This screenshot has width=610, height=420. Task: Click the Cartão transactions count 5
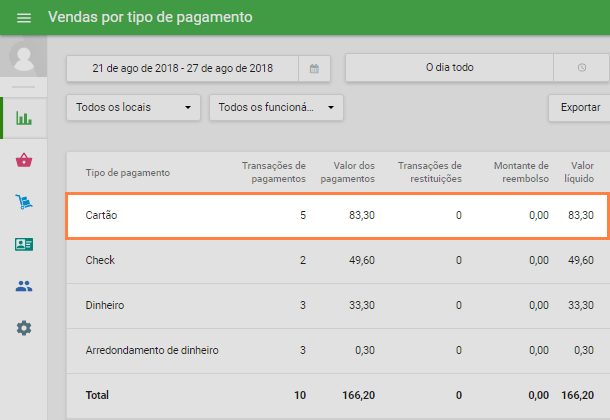tap(303, 215)
